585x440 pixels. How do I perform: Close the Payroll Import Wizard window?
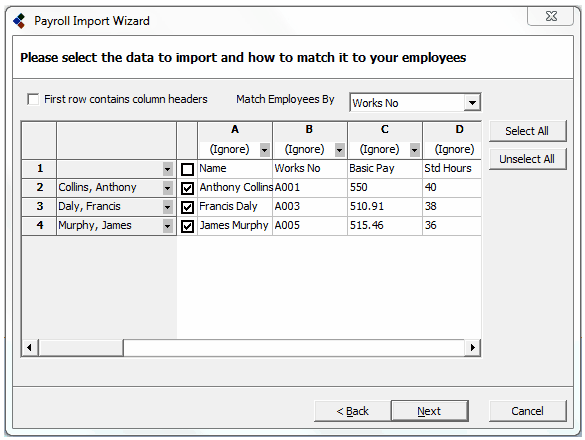[550, 16]
